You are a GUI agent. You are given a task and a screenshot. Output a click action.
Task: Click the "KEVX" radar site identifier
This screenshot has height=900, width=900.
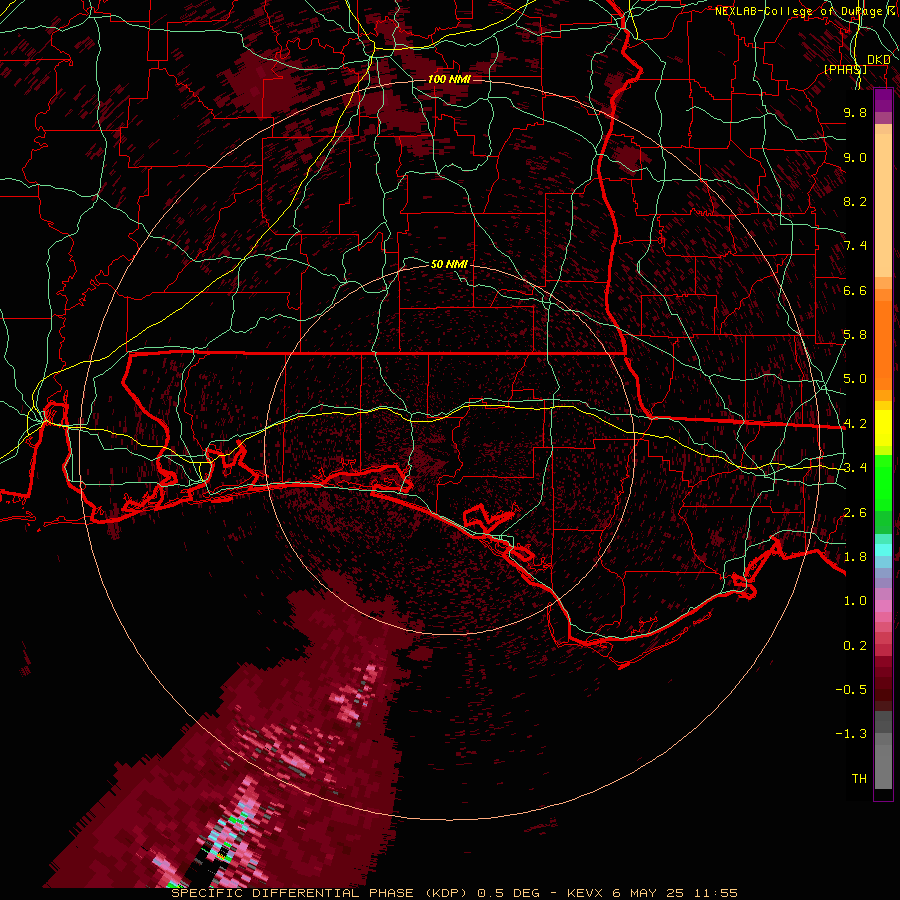click(x=585, y=893)
